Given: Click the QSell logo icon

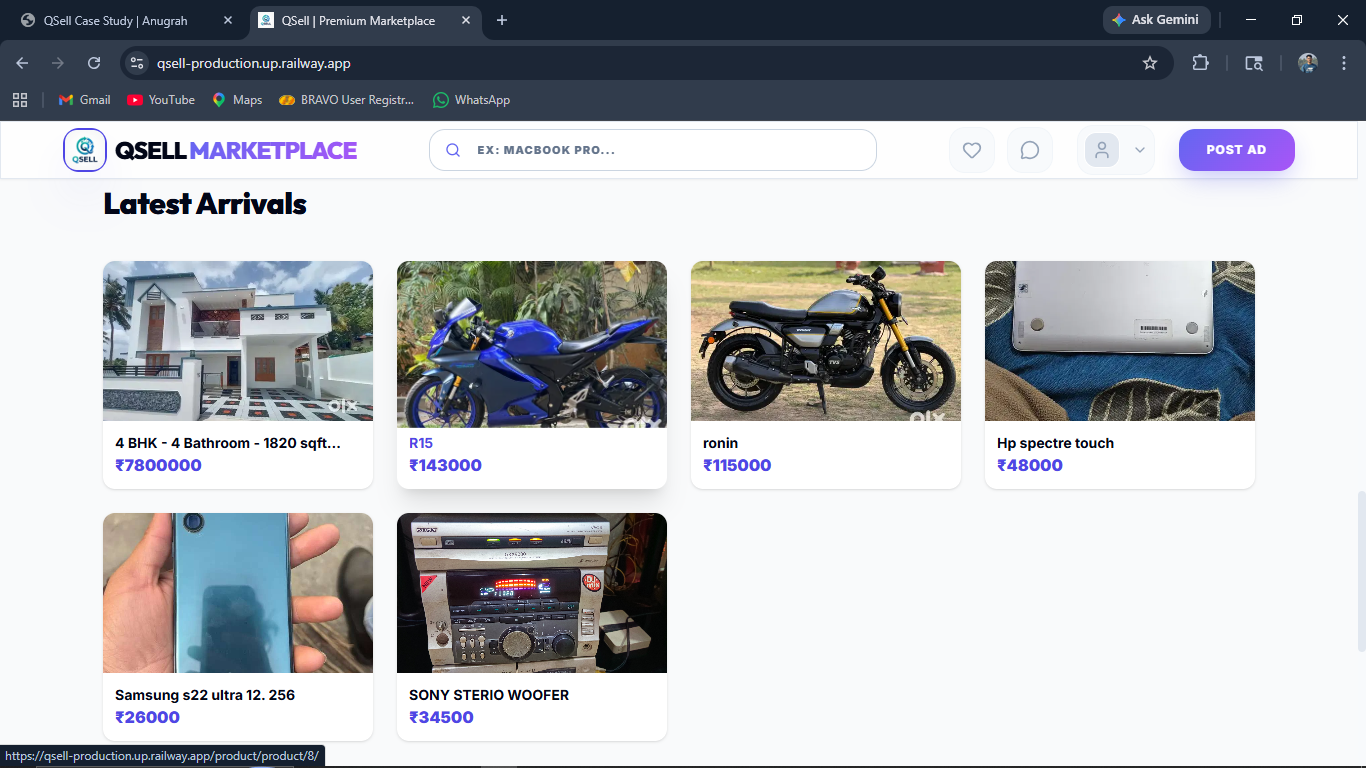Looking at the screenshot, I should point(85,150).
